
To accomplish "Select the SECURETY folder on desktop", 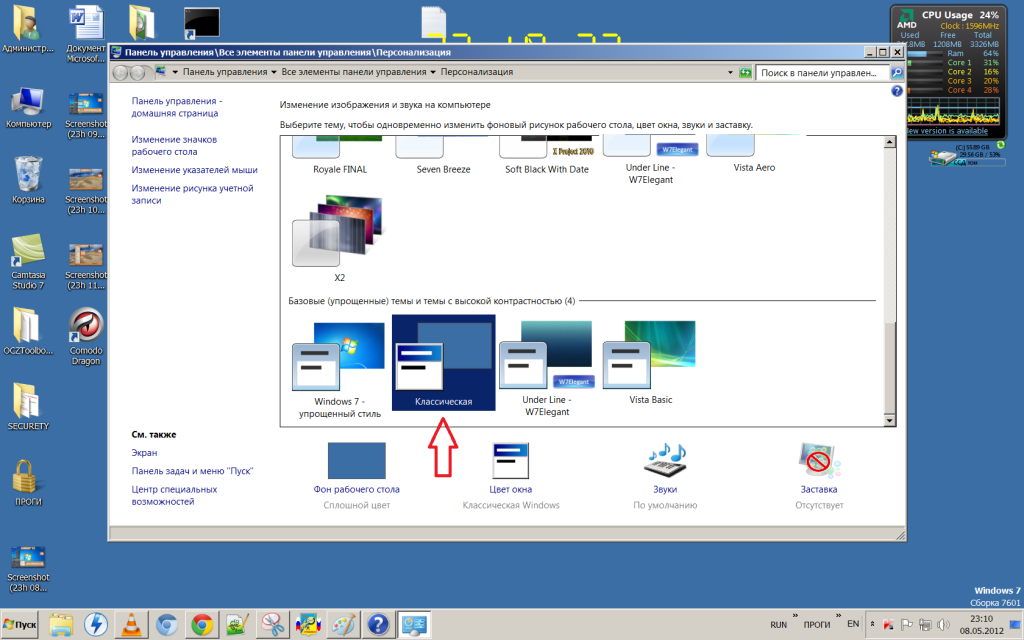I will click(28, 406).
